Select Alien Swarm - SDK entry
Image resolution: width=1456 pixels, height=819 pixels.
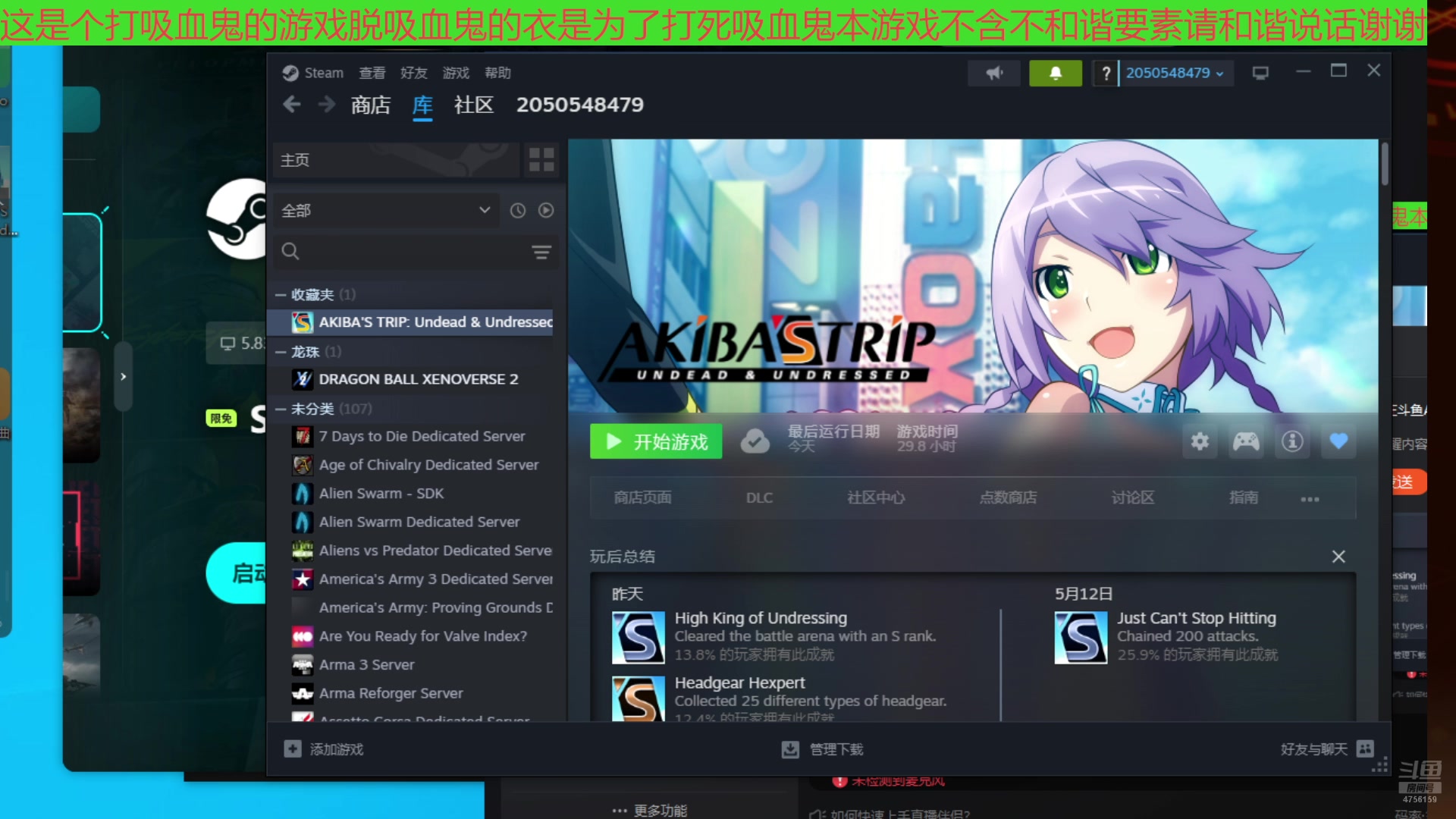410,494
